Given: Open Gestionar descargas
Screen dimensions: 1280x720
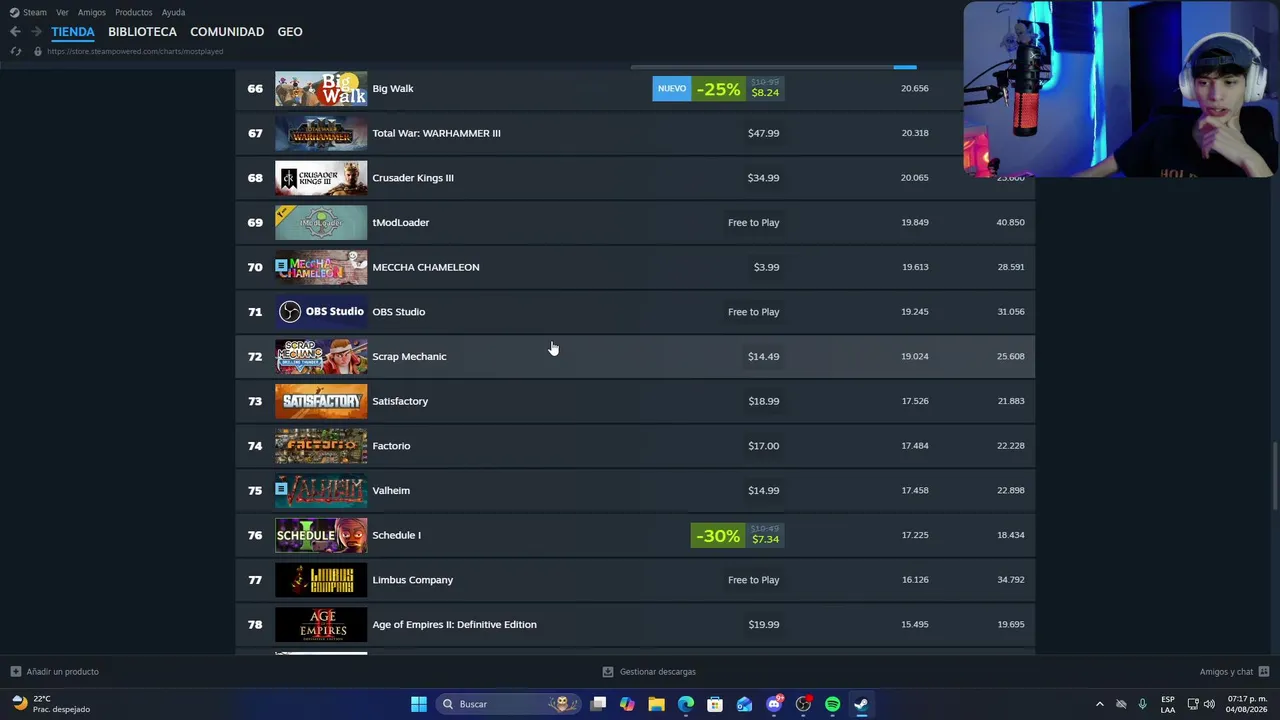Looking at the screenshot, I should click(x=658, y=672).
